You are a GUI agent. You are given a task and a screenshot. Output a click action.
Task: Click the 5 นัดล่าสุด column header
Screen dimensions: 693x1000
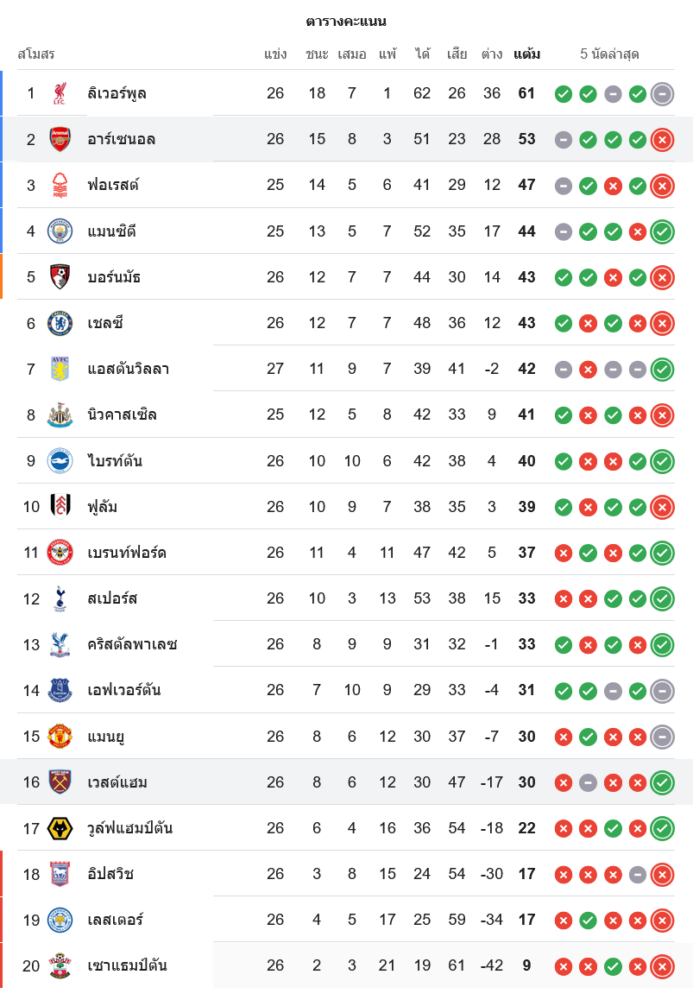tap(609, 54)
